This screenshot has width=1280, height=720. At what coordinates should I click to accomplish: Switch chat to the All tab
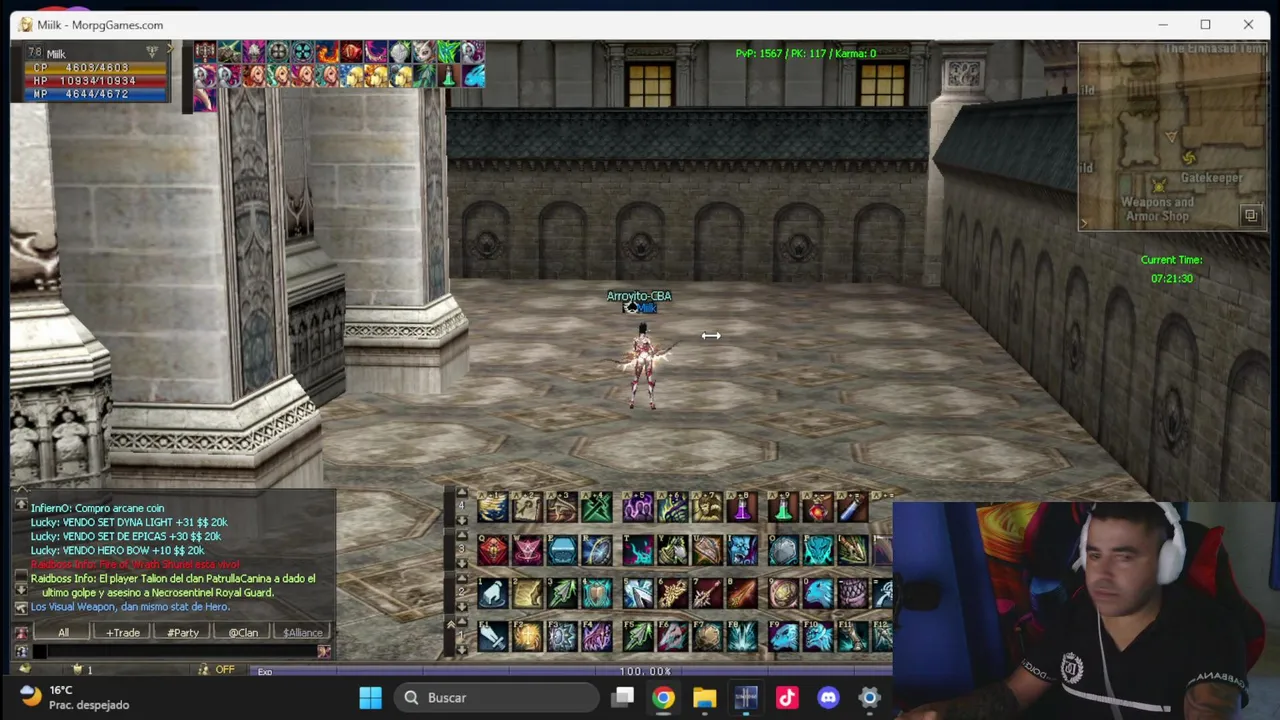pos(63,633)
